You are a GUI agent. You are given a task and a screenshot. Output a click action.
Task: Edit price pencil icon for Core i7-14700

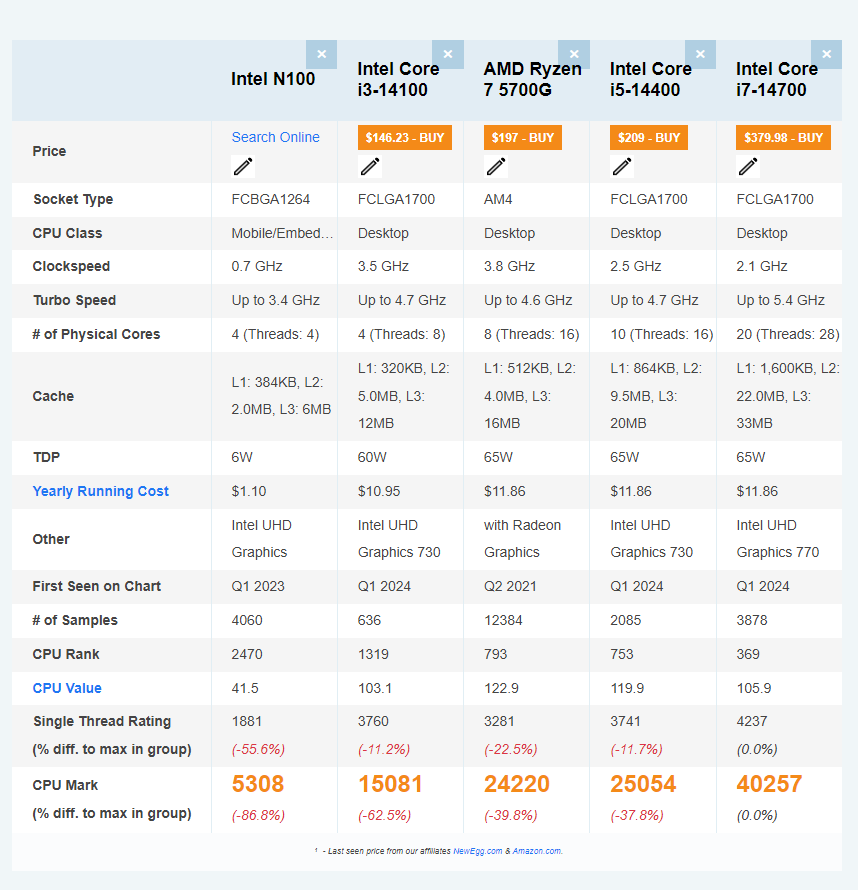748,167
